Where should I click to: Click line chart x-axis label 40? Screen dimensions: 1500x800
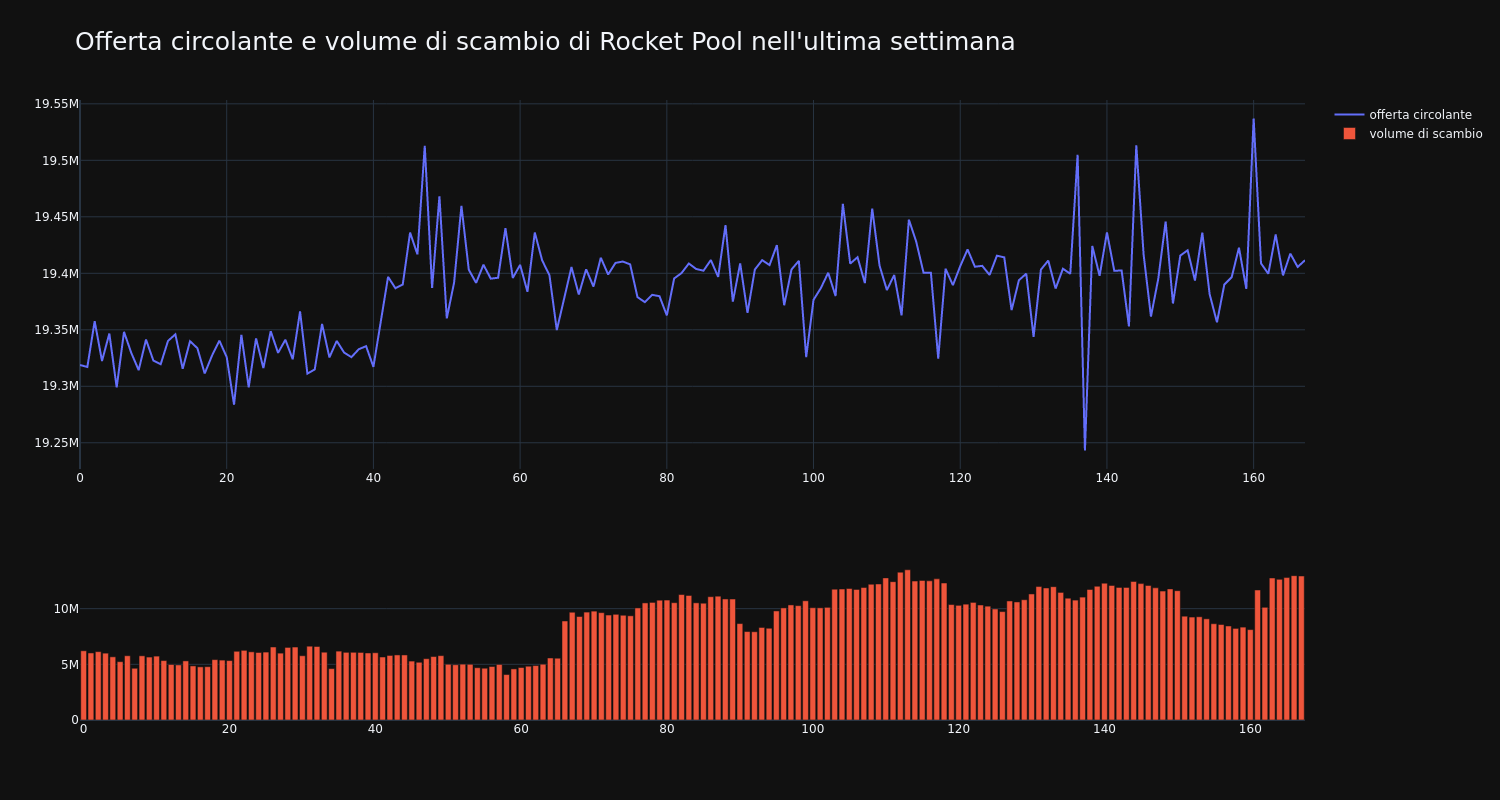373,478
